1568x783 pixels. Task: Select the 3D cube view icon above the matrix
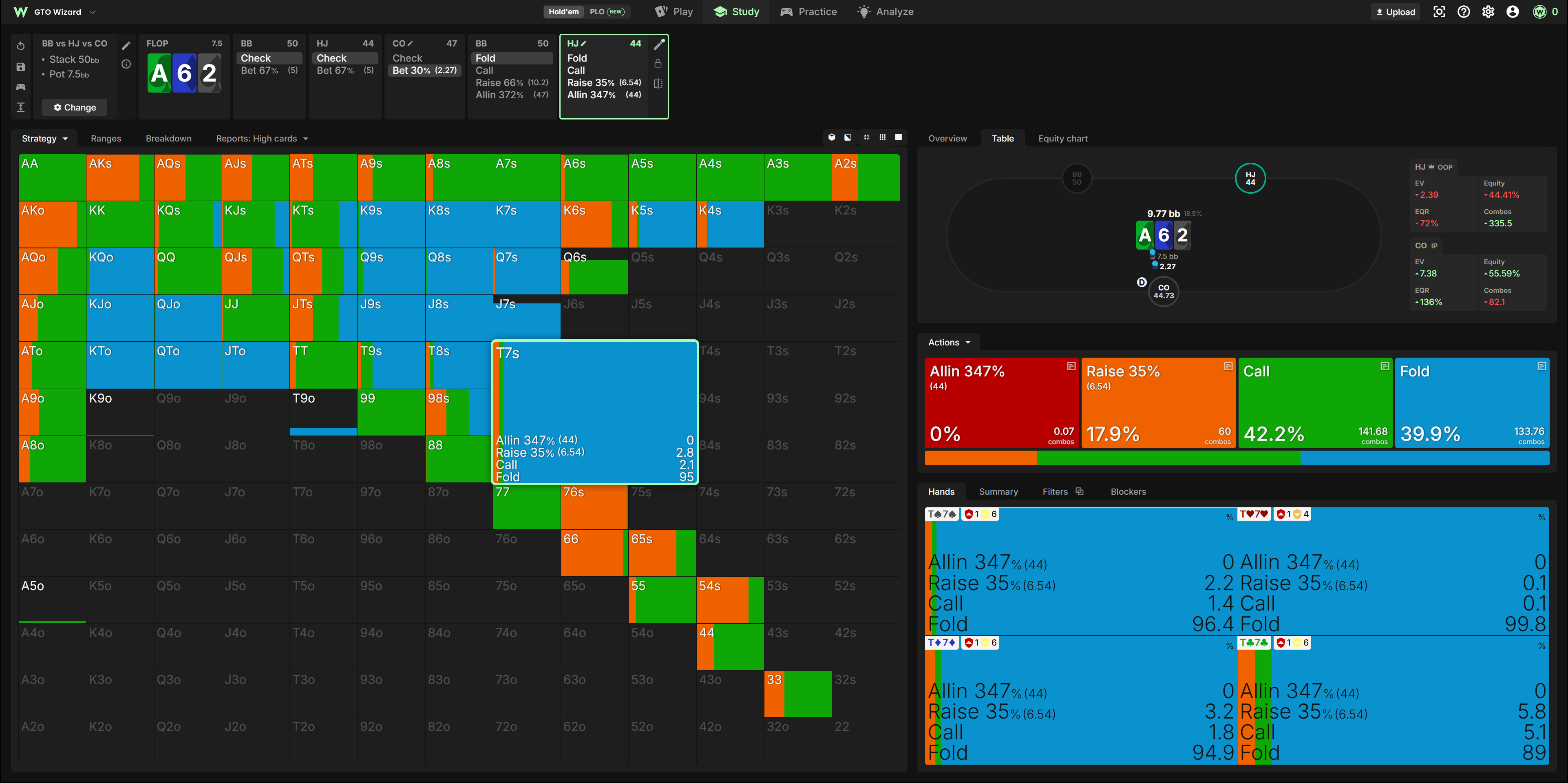(831, 137)
